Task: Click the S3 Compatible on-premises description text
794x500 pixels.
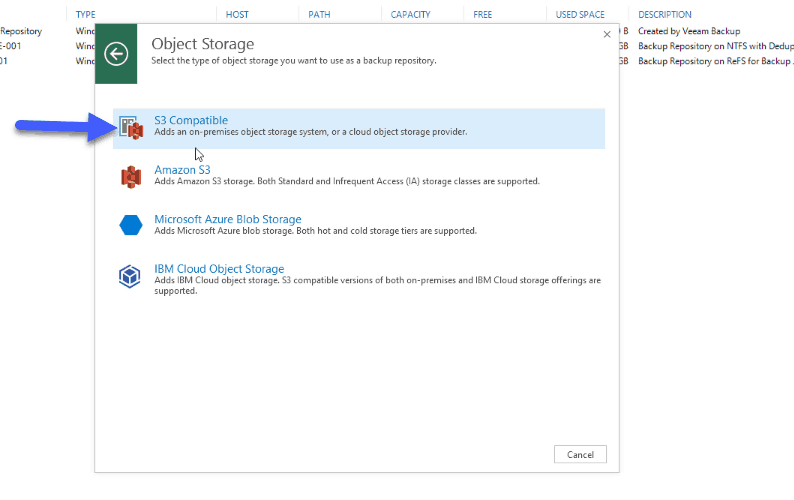Action: 310,132
